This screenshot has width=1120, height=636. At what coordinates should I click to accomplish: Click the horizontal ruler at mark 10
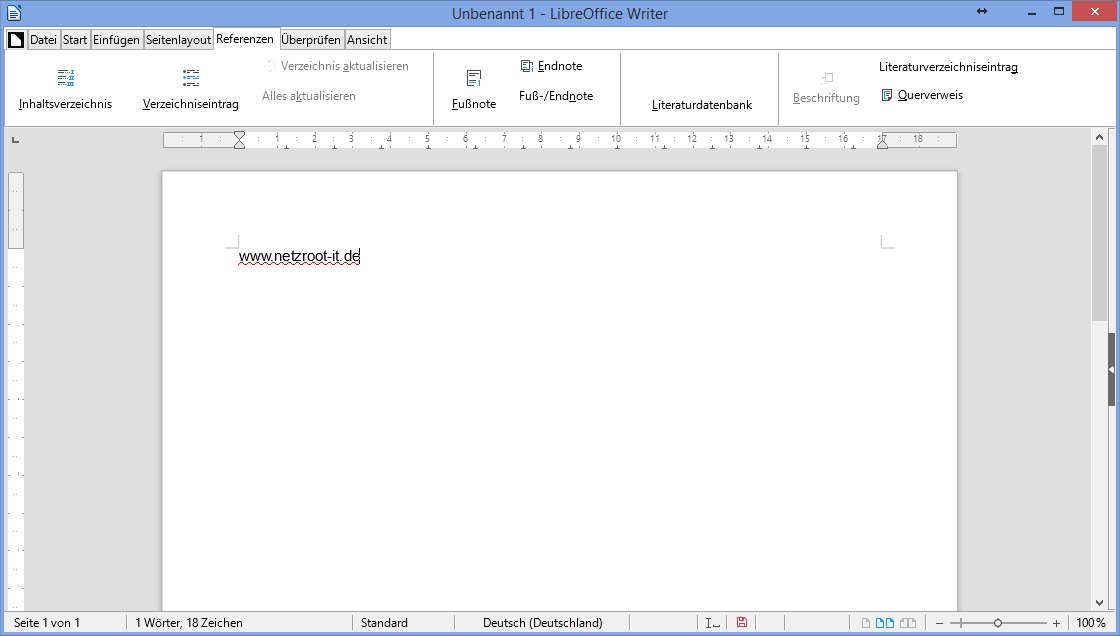616,139
